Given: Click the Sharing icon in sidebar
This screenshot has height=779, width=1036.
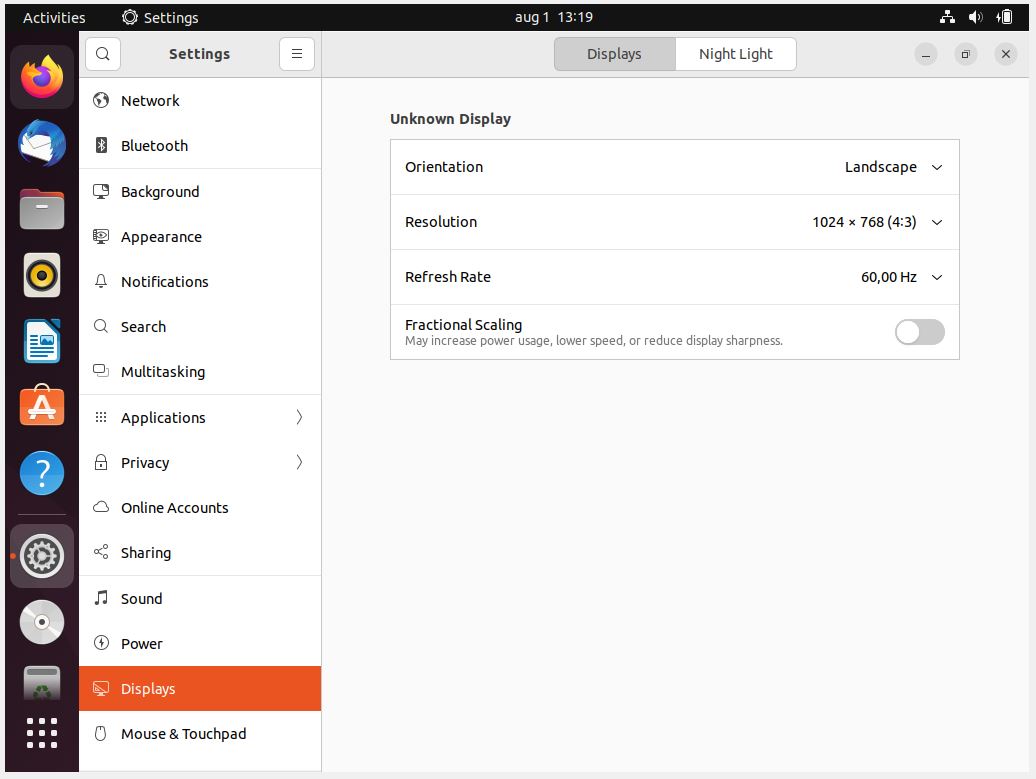Looking at the screenshot, I should coord(101,553).
